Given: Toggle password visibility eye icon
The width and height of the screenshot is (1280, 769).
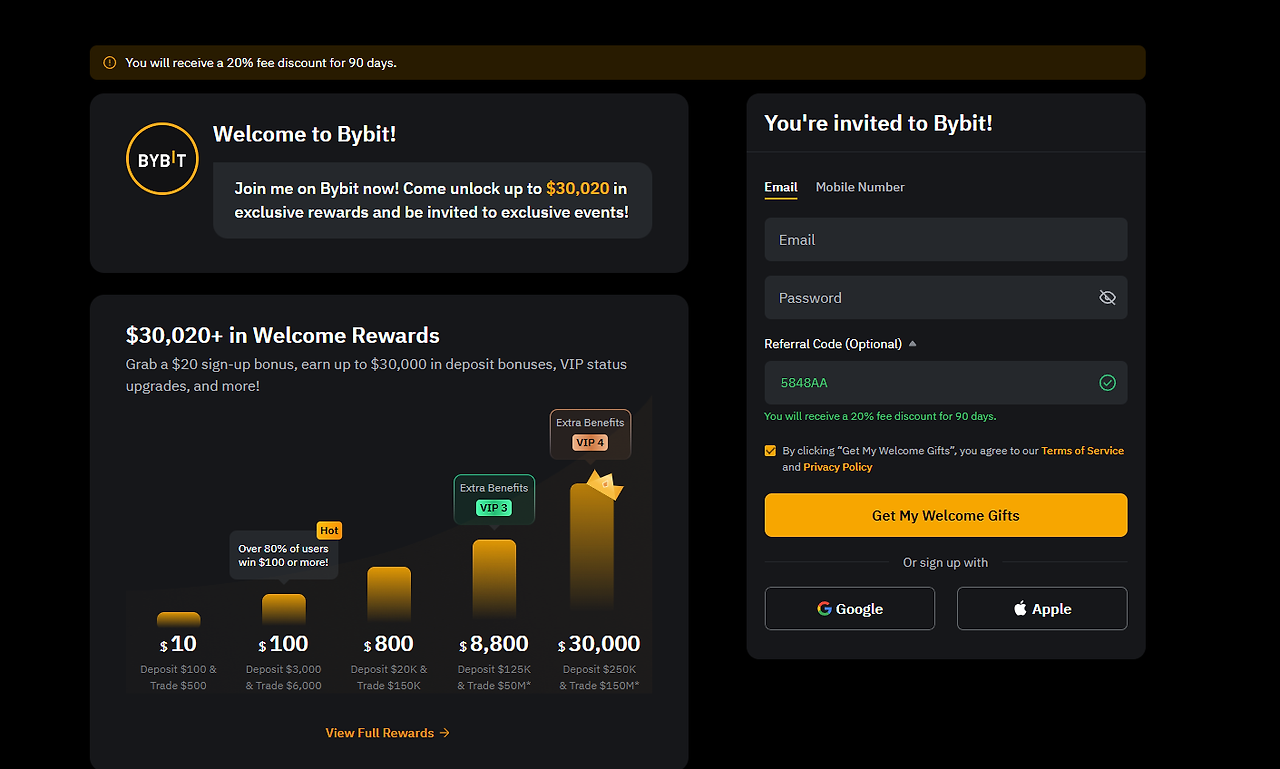Looking at the screenshot, I should tap(1107, 298).
